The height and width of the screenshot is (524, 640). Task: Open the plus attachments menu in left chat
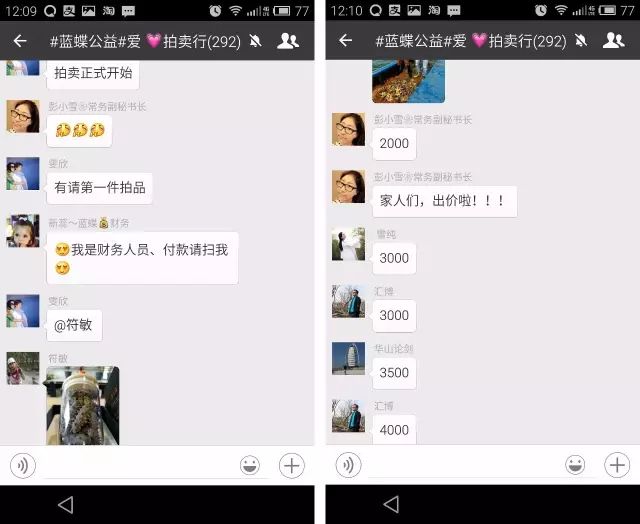coord(291,465)
